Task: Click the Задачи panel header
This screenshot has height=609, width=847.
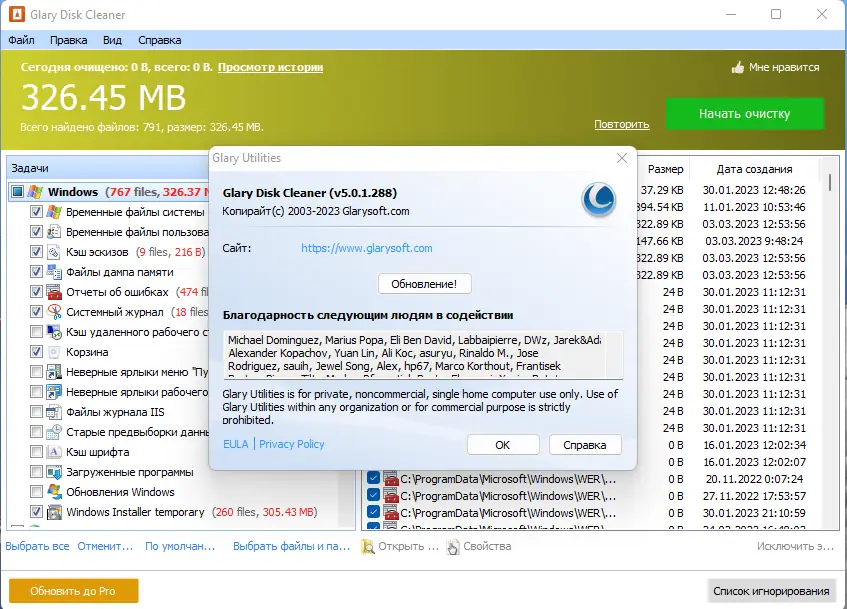Action: click(x=108, y=168)
